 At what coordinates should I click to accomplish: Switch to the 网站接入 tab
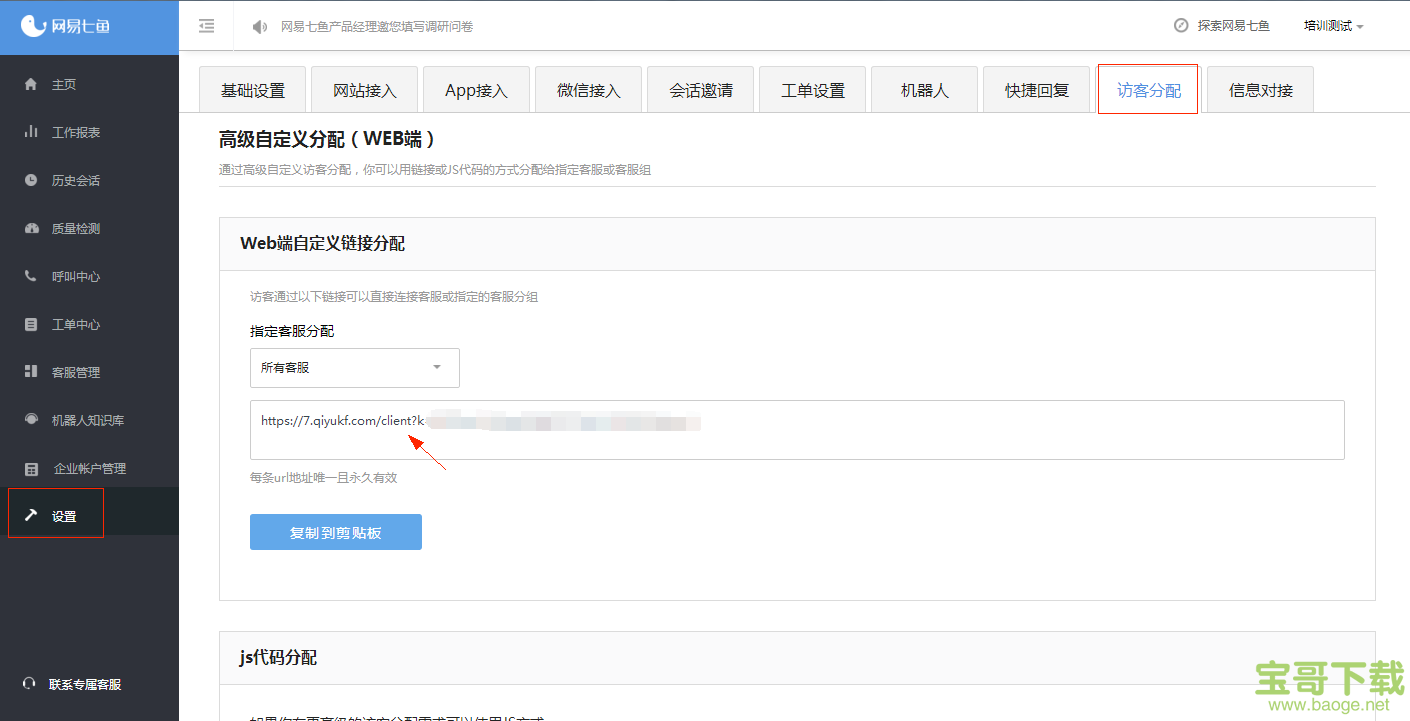[x=365, y=90]
